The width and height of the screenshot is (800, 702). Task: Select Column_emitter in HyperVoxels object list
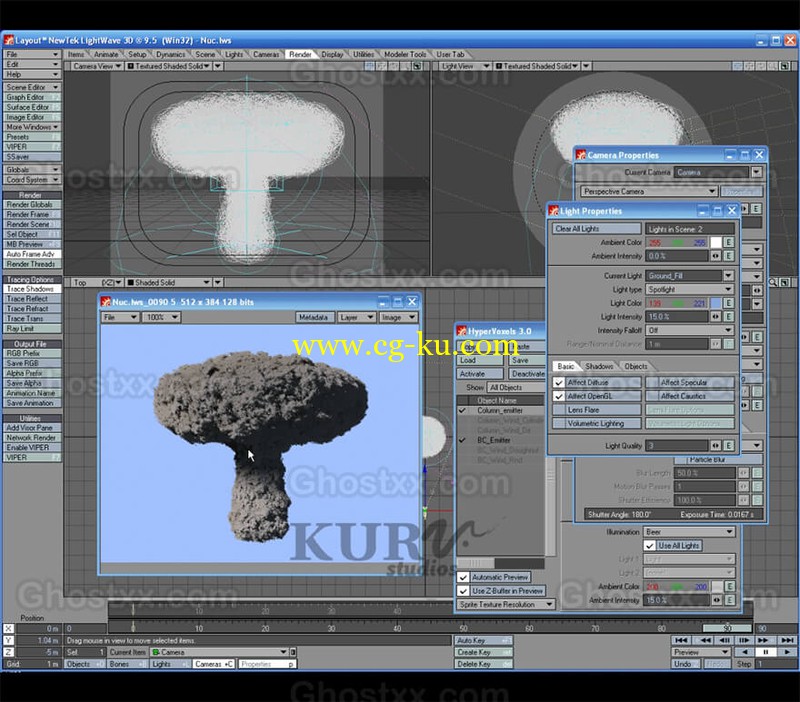coord(500,411)
